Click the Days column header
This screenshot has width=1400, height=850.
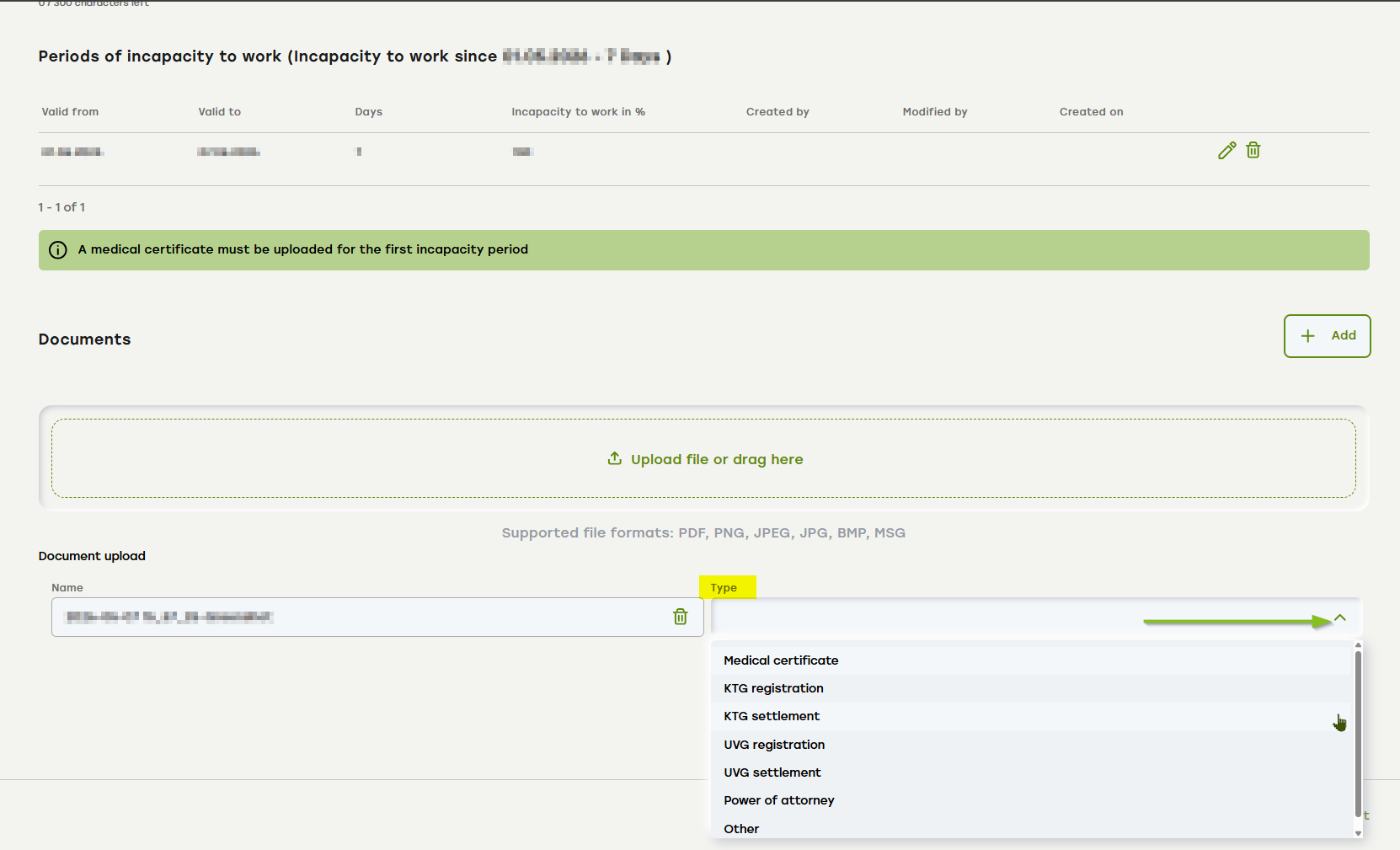point(368,112)
